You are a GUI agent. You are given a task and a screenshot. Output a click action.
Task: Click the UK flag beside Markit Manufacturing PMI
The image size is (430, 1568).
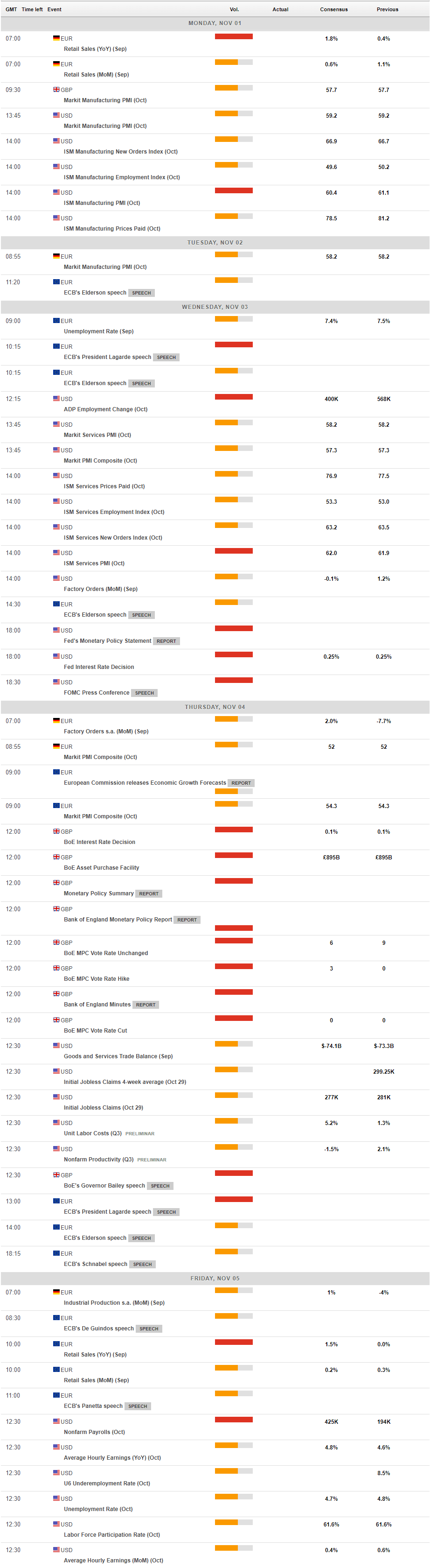[56, 90]
